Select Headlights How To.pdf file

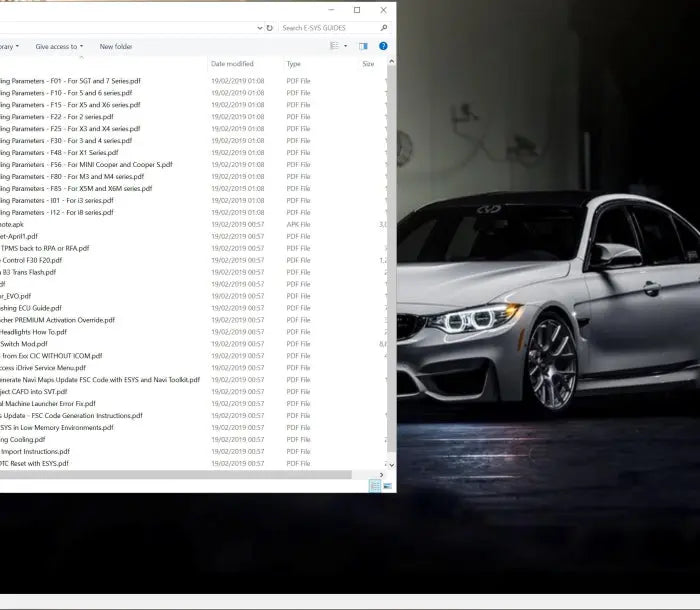tap(33, 332)
